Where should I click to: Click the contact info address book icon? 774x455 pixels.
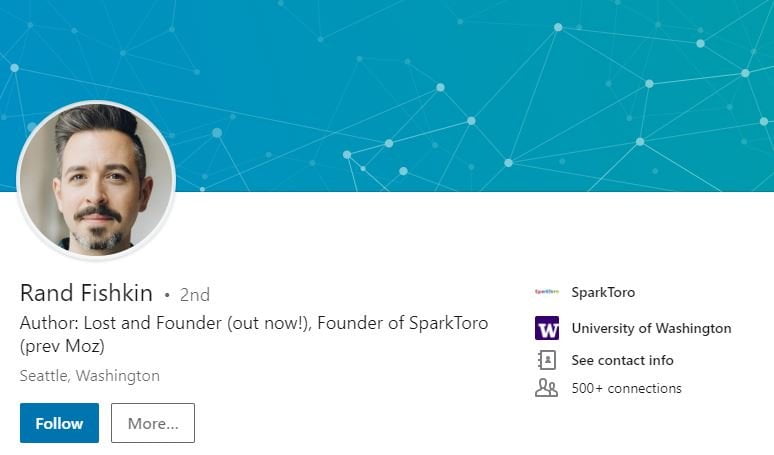[x=546, y=360]
